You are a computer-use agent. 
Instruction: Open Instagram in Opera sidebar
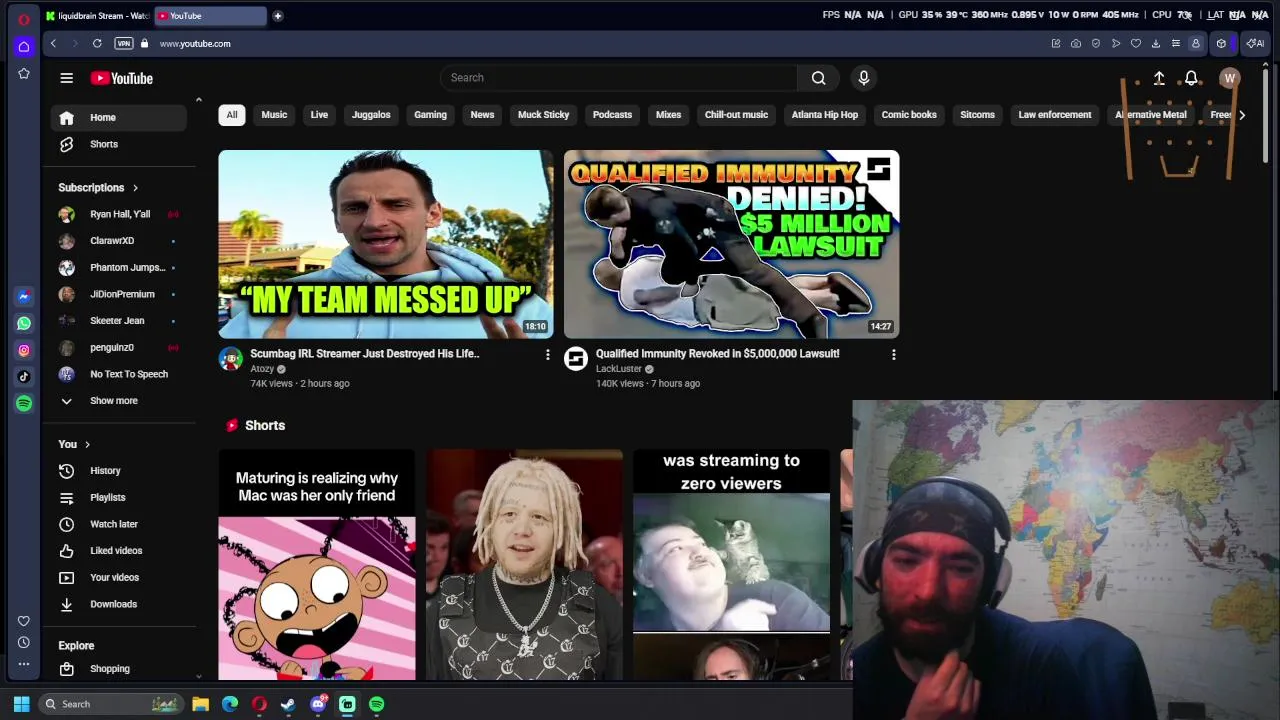24,350
